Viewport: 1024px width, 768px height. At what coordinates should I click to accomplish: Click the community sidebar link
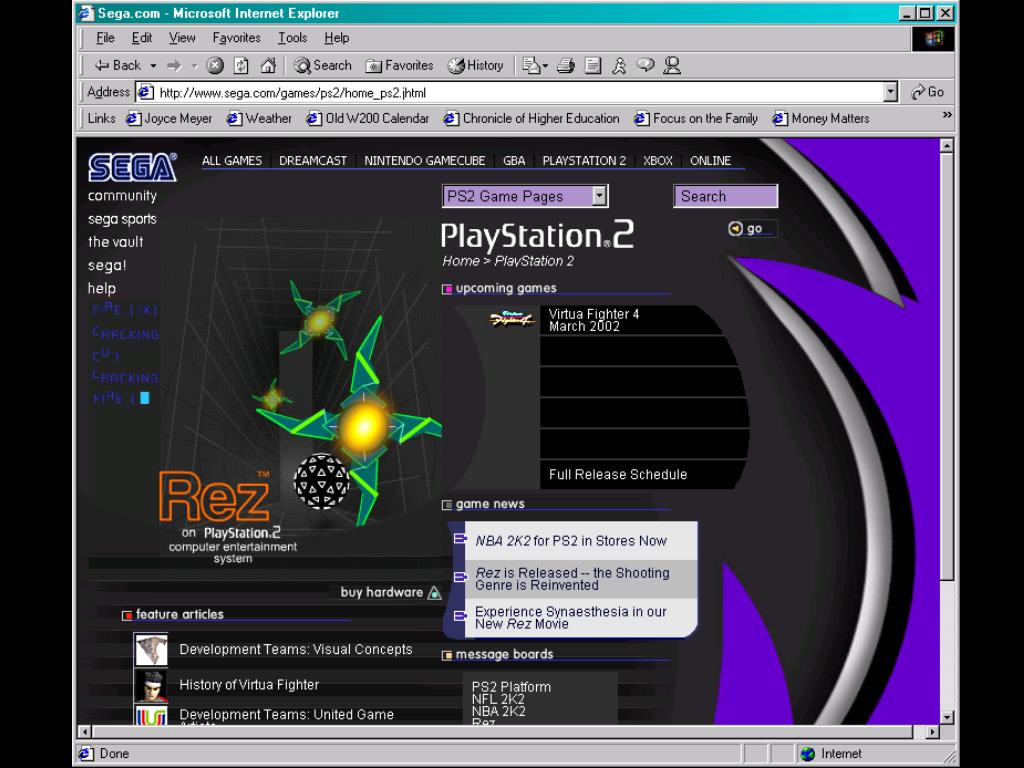tap(122, 196)
